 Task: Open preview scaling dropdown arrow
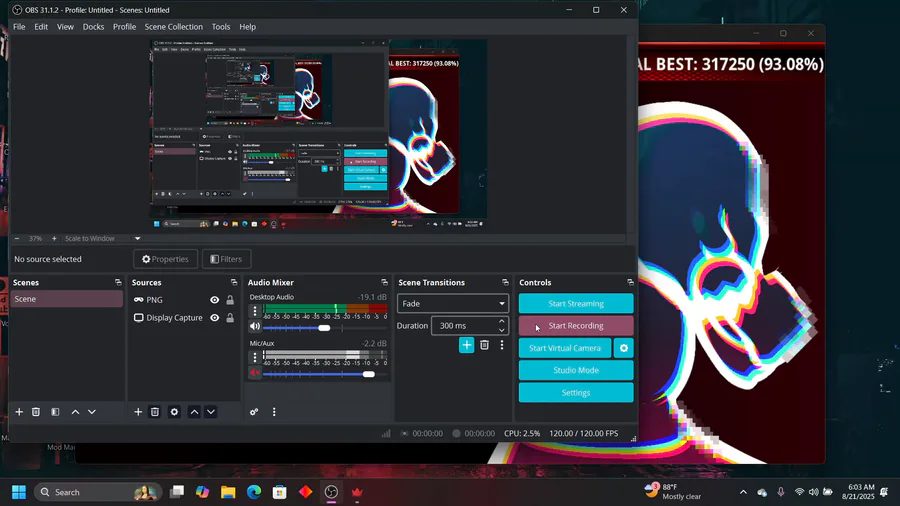(137, 239)
